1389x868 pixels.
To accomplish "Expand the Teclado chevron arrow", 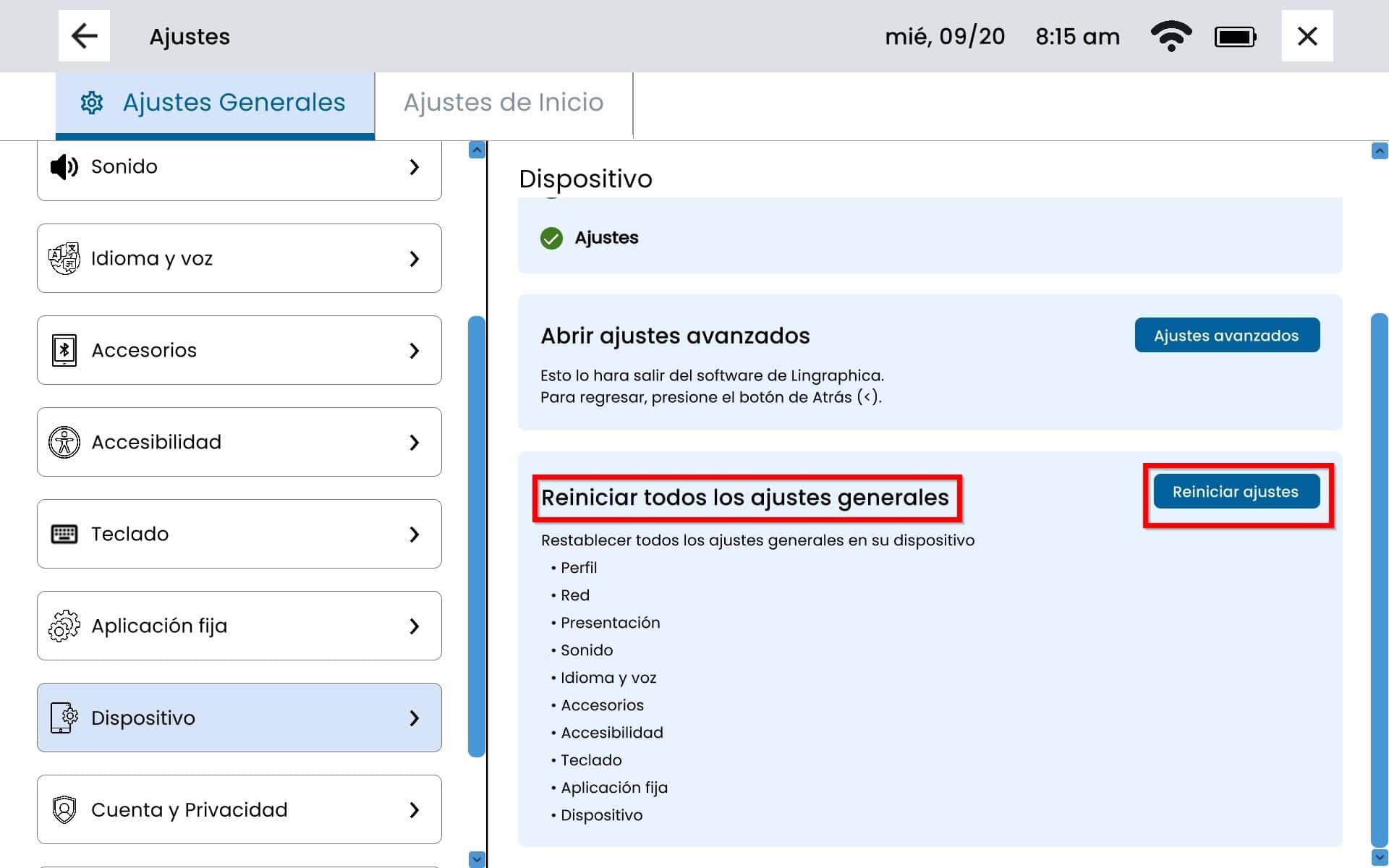I will pyautogui.click(x=414, y=534).
